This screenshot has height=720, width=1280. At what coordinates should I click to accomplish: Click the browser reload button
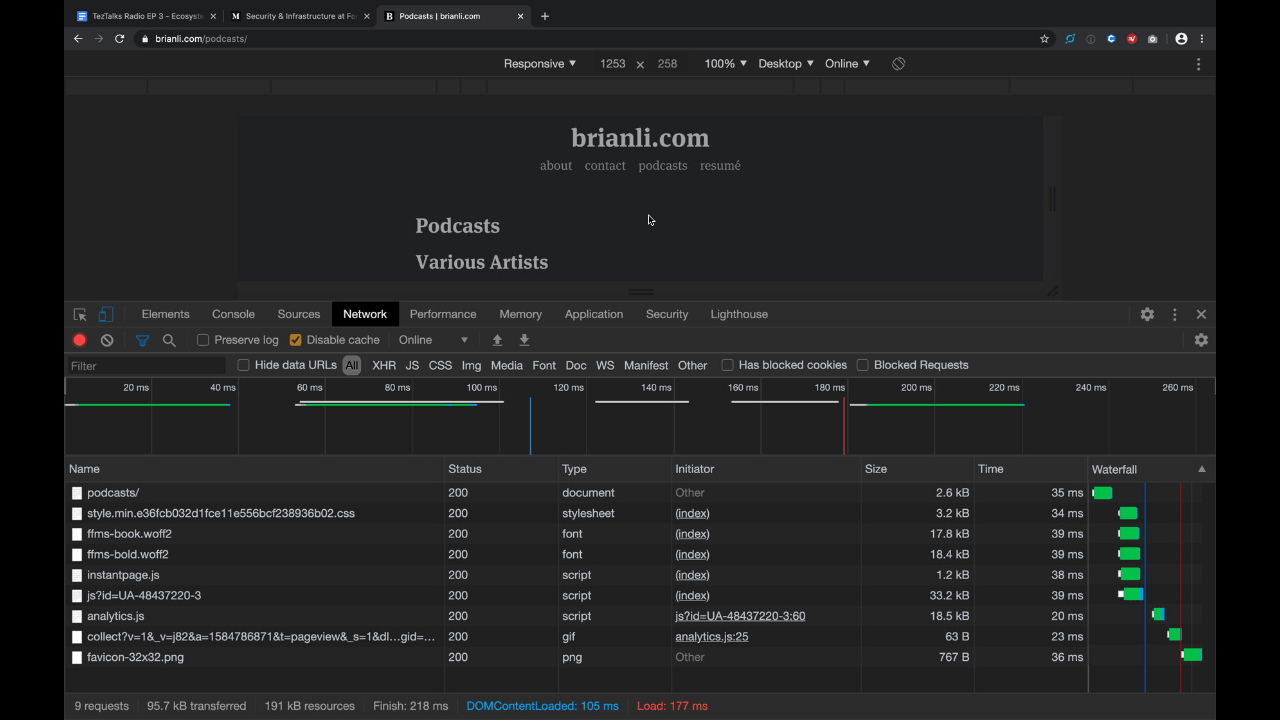point(120,39)
